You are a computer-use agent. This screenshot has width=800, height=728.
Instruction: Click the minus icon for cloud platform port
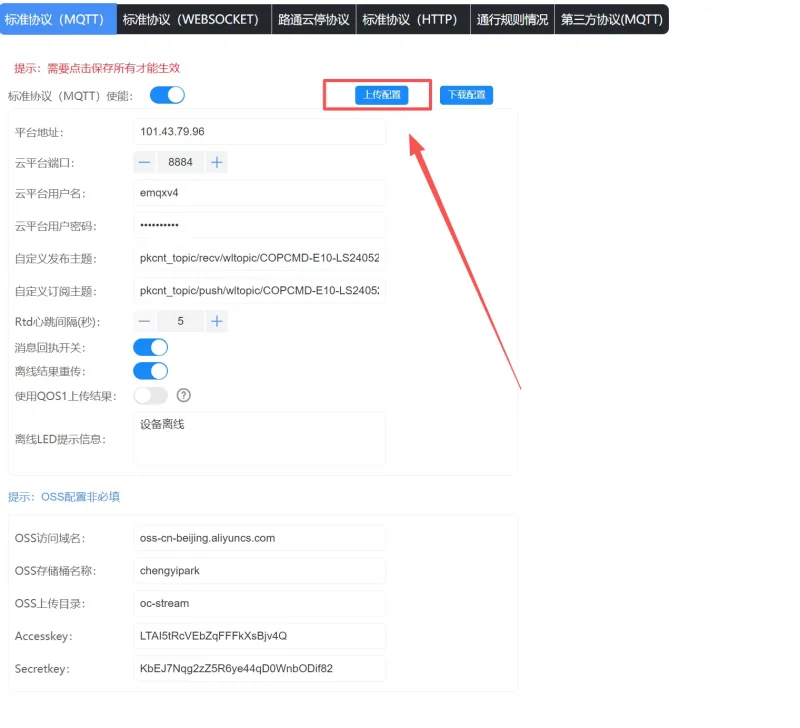pyautogui.click(x=145, y=162)
